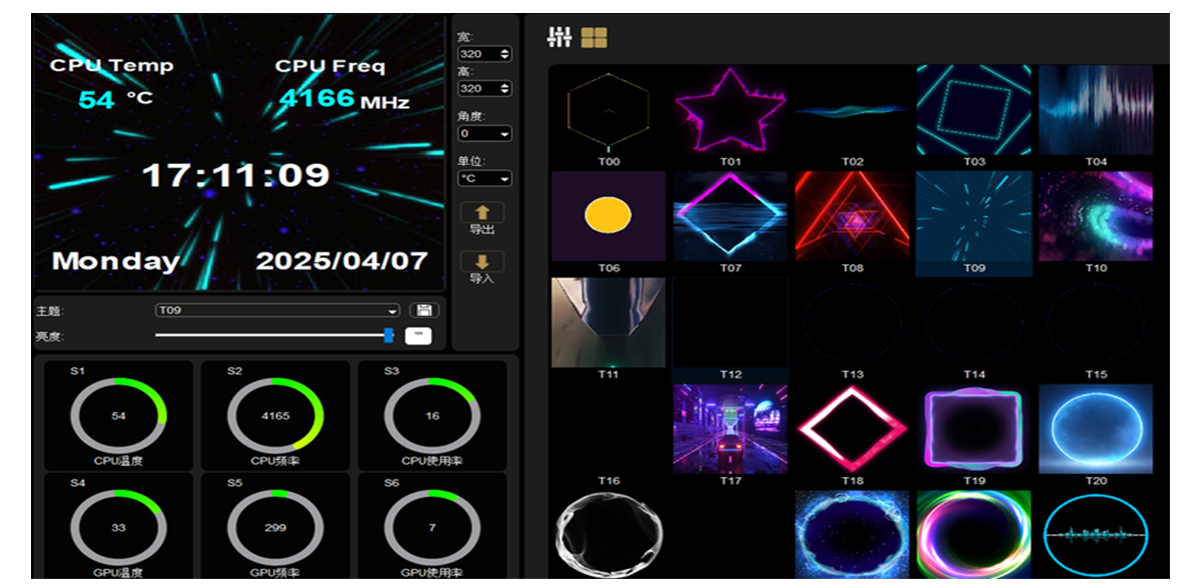Click the S5 GPU频率 gauge
Screen dimensions: 1200x587
point(275,527)
